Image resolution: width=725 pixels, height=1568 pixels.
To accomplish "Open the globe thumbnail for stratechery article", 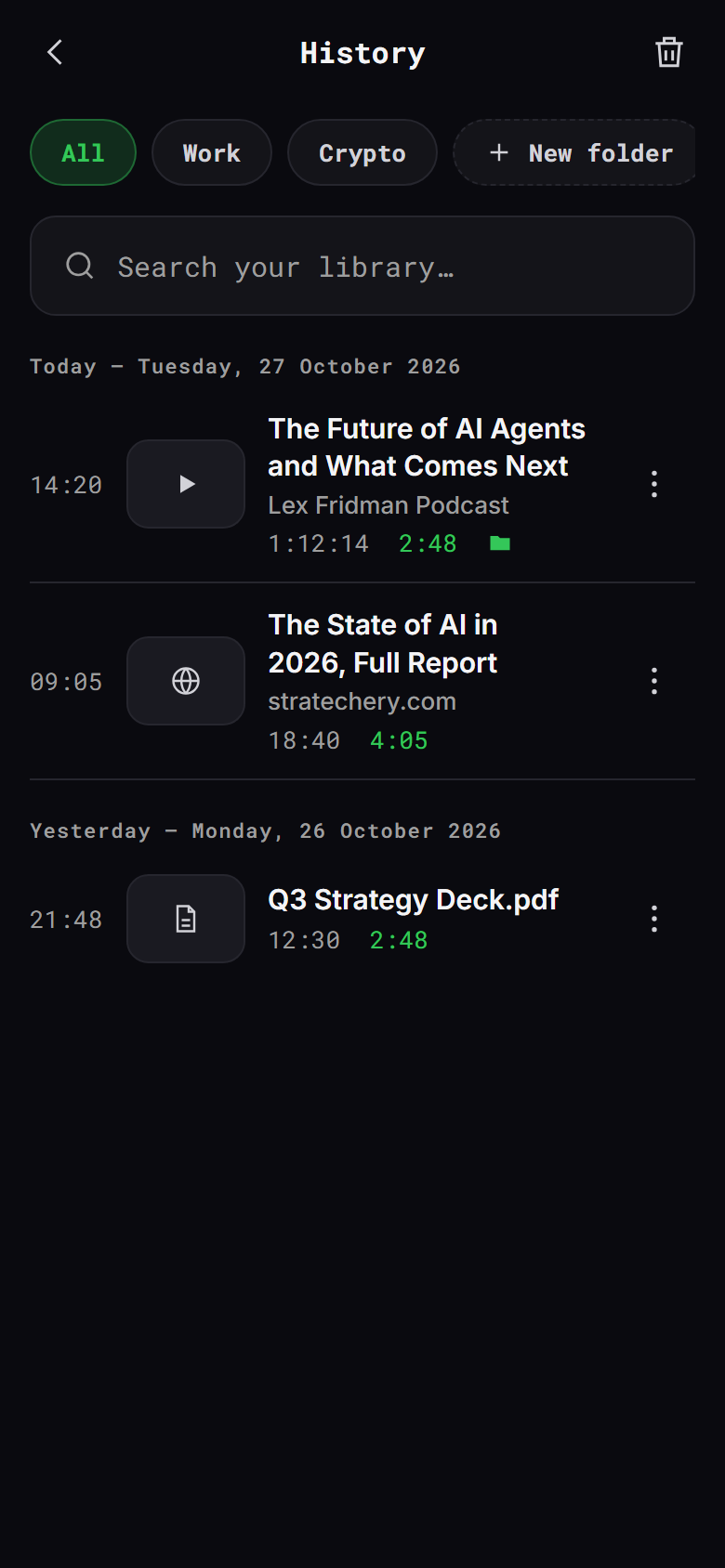I will [186, 681].
